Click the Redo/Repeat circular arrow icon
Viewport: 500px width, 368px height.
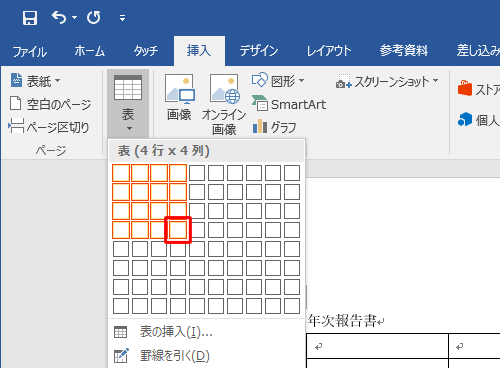[94, 17]
